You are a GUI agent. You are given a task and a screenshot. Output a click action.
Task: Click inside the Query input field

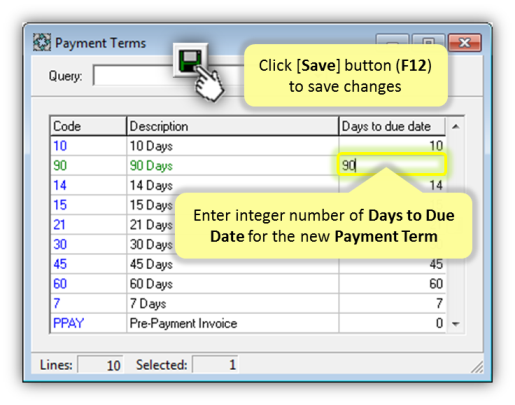(133, 75)
